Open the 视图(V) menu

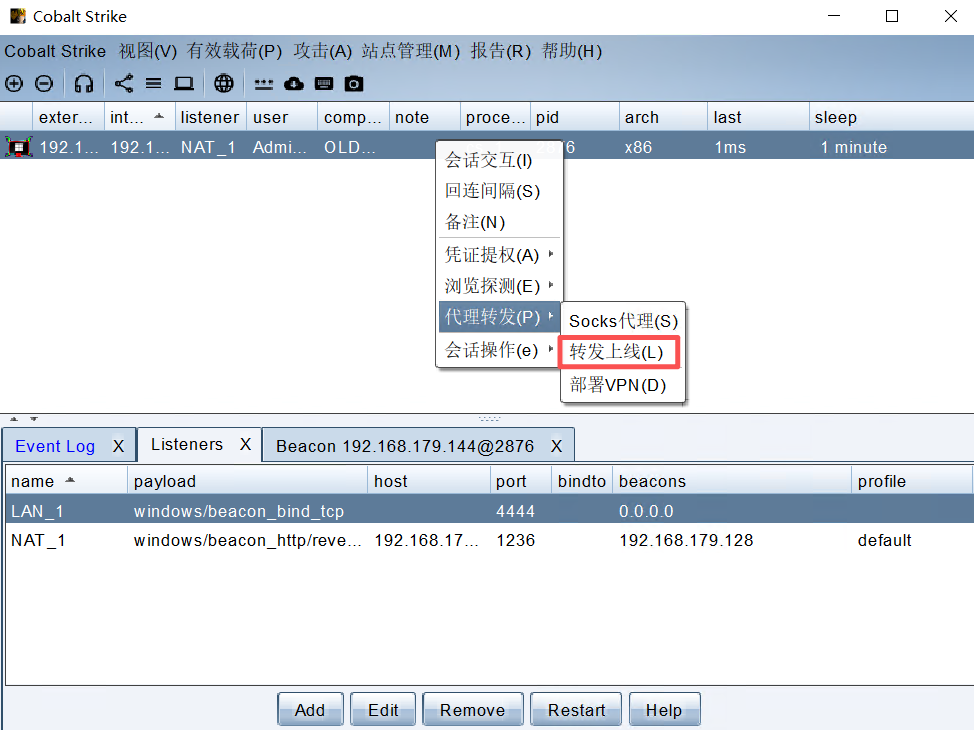pyautogui.click(x=148, y=51)
